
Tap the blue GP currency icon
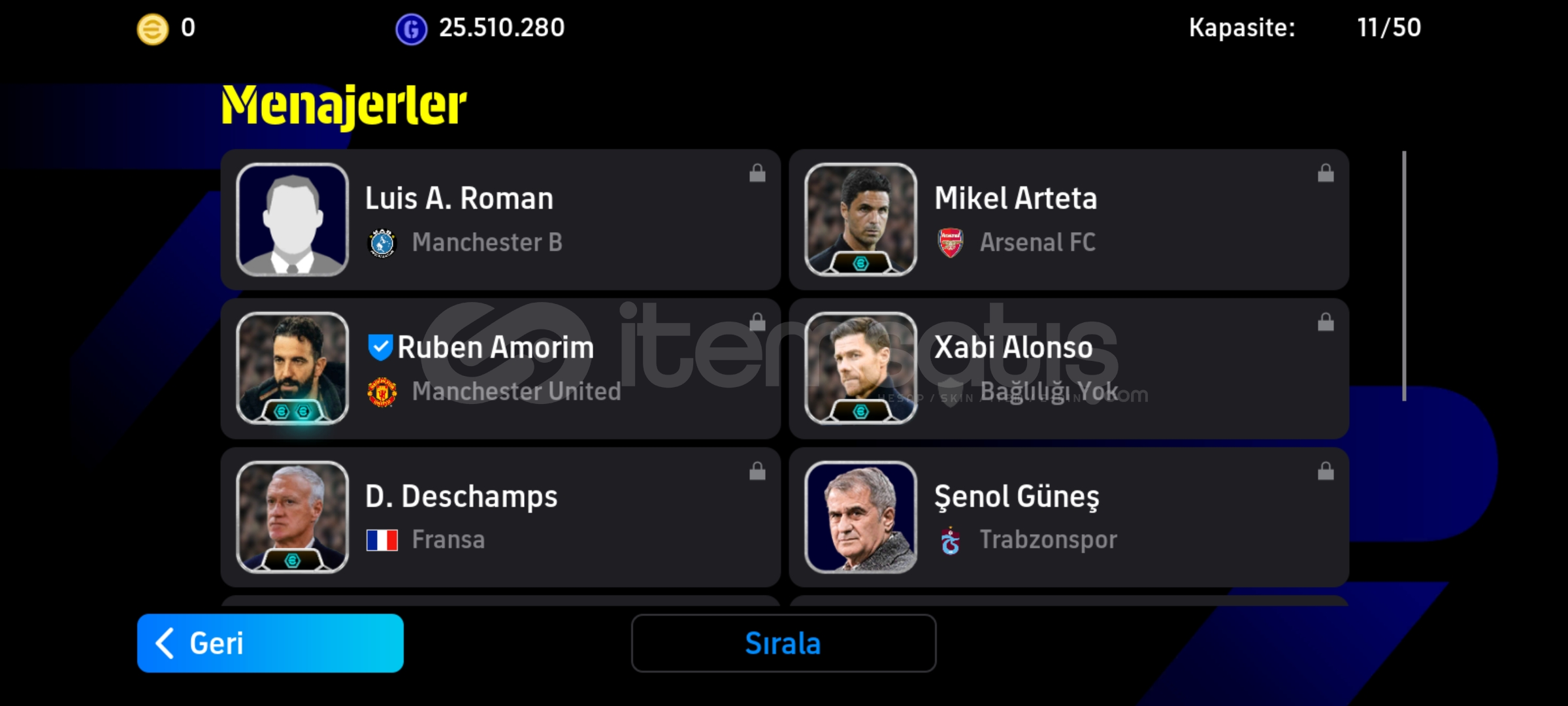(411, 29)
